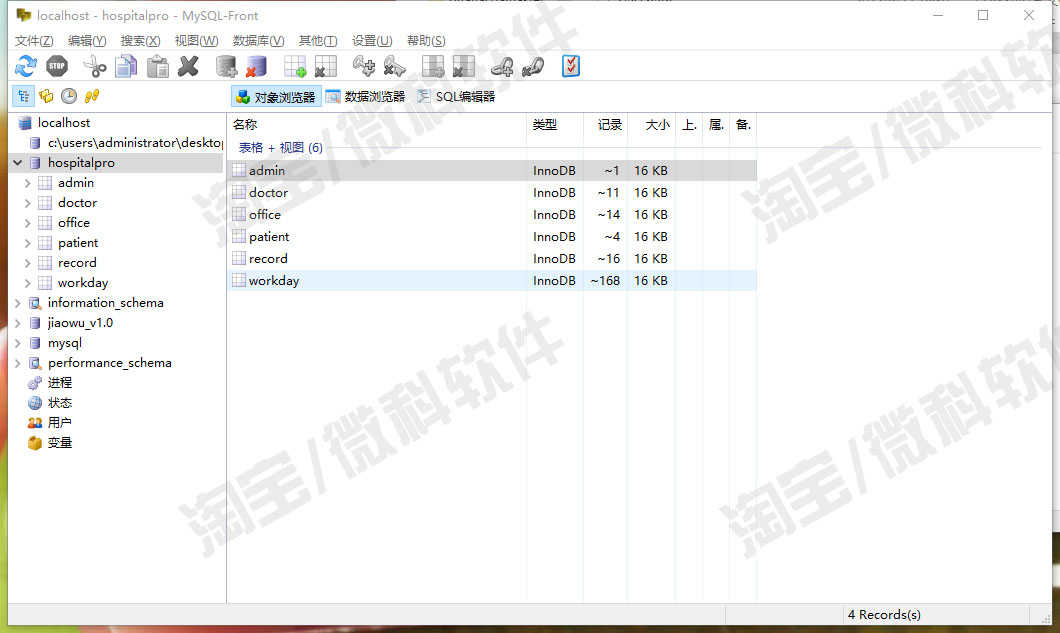
Task: Collapse the hospitalpro database node
Action: tap(18, 163)
